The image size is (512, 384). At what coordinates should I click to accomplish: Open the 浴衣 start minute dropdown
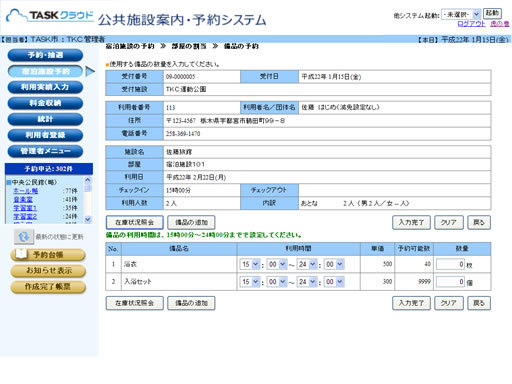point(277,264)
